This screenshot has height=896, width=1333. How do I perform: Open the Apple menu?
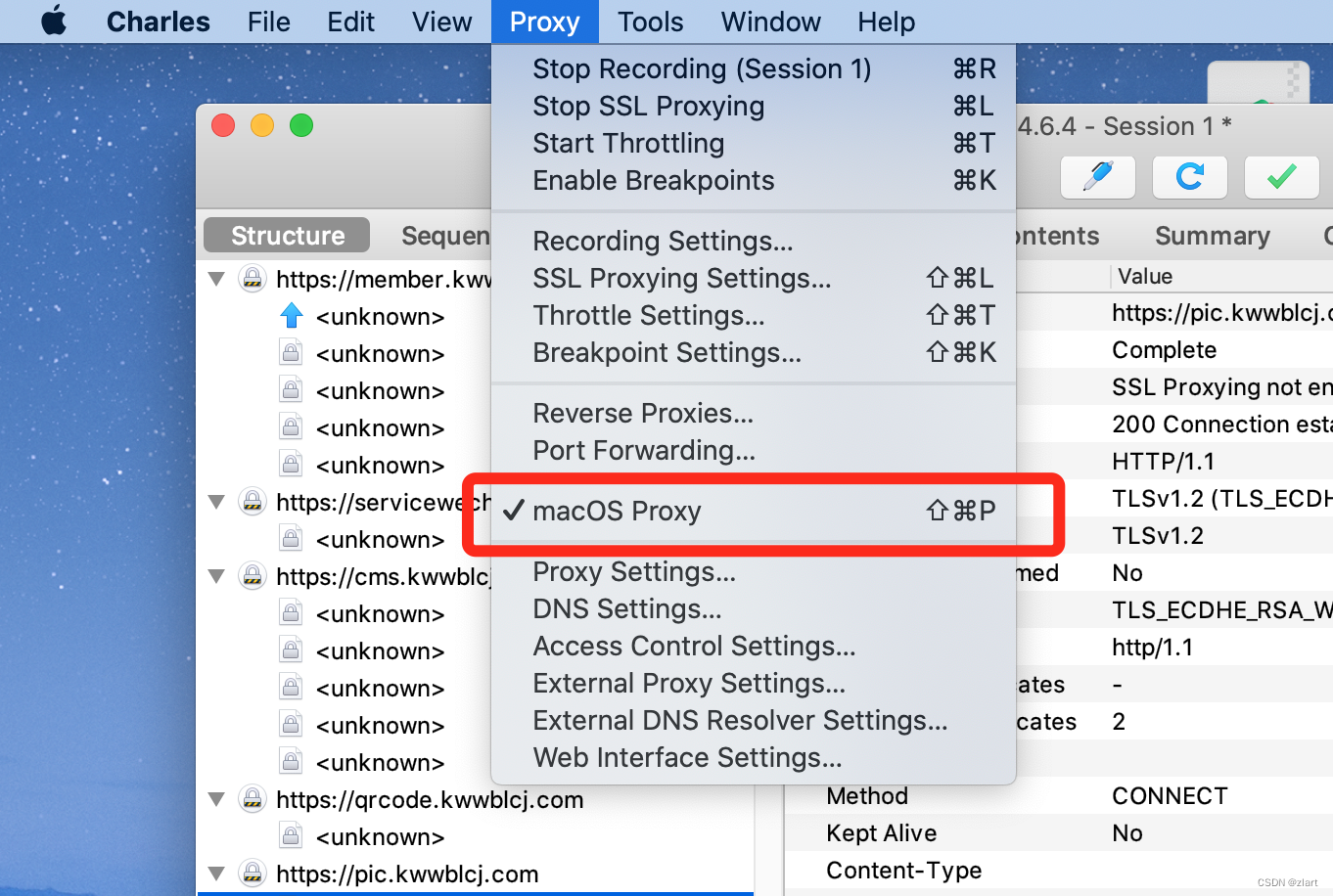coord(54,21)
